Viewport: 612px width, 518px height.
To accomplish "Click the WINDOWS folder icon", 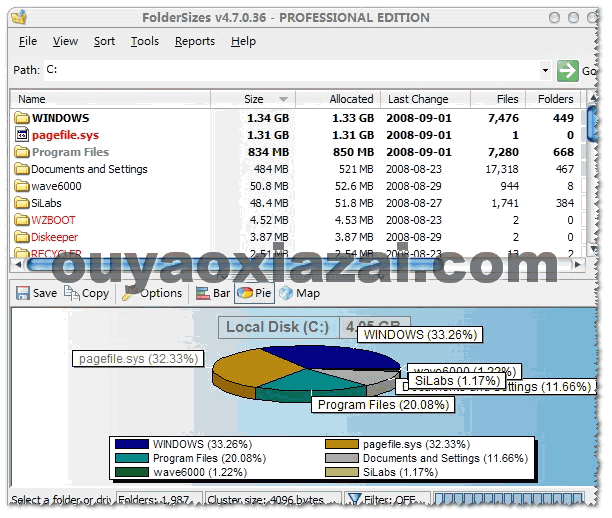I will 22,117.
